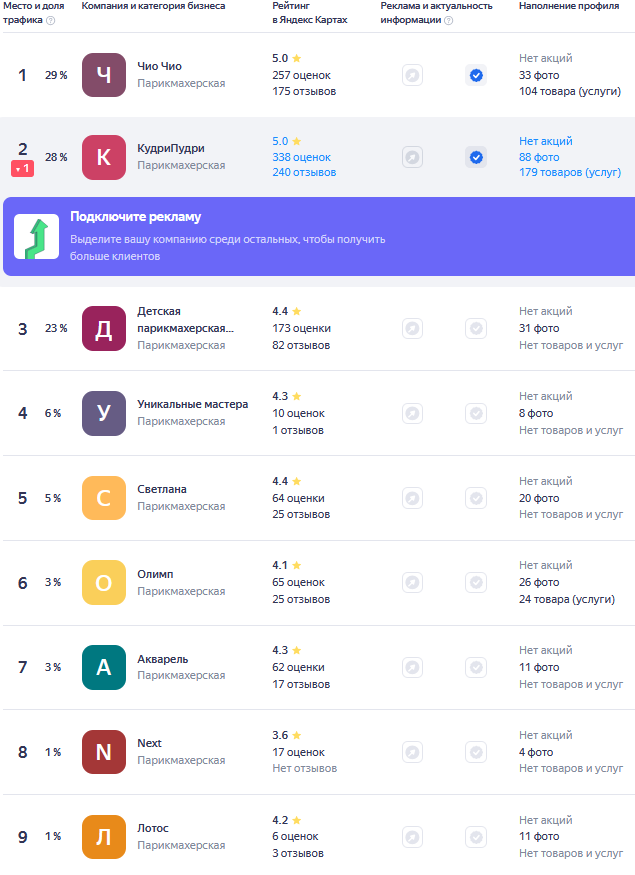Click 26 фото in the Олимп row
This screenshot has width=635, height=875.
click(539, 583)
